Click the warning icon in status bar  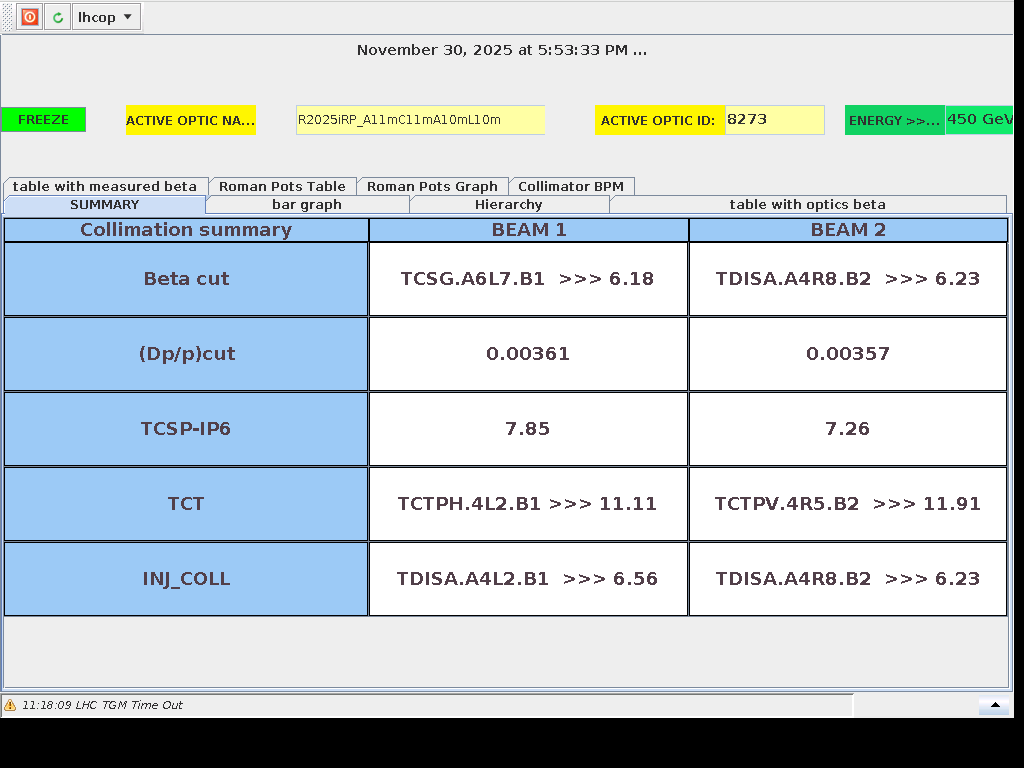[10, 705]
